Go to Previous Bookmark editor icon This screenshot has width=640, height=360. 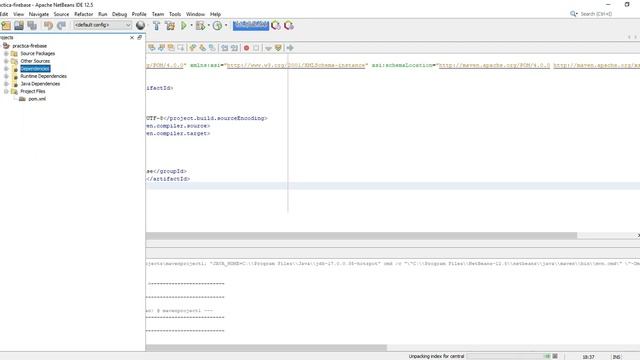point(193,48)
